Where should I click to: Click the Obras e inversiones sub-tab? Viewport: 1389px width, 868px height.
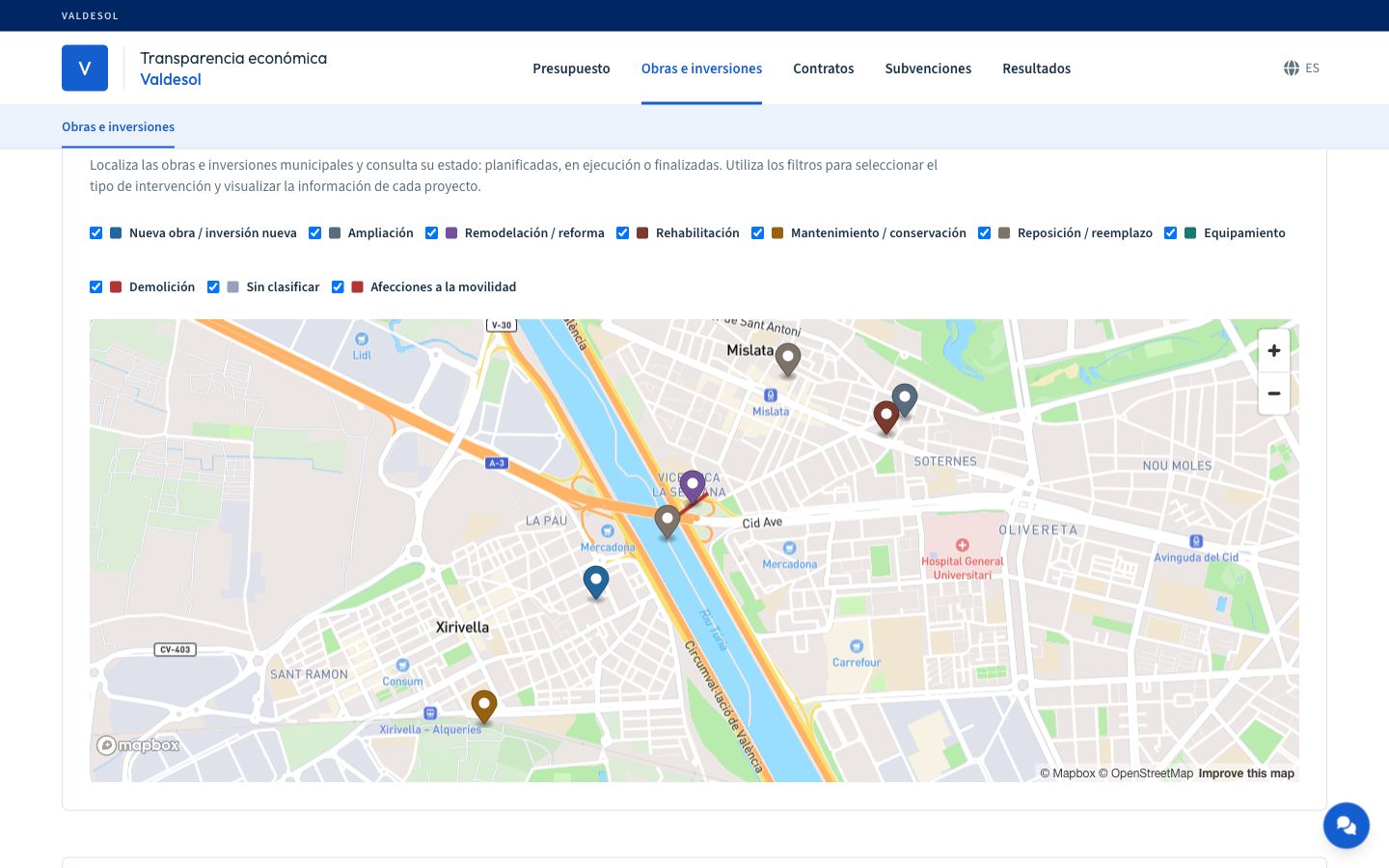[x=119, y=126]
